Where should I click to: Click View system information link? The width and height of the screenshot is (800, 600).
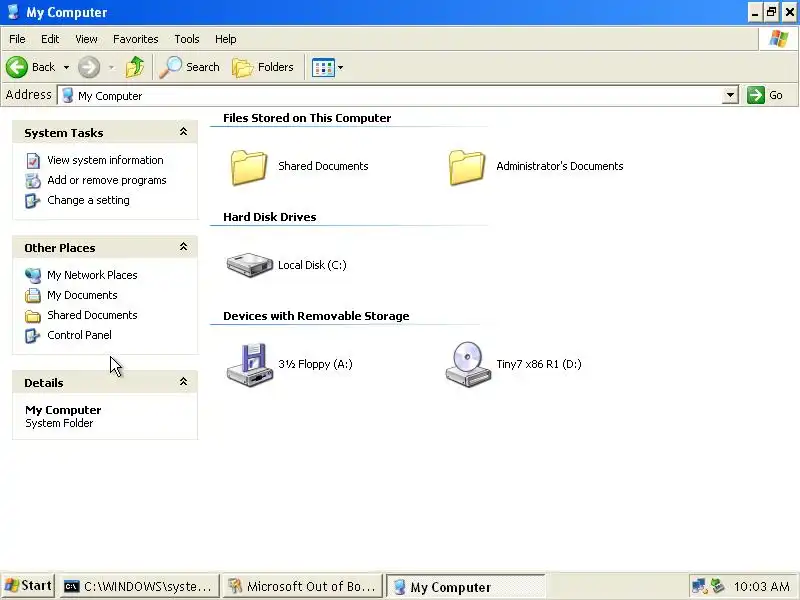tap(105, 160)
